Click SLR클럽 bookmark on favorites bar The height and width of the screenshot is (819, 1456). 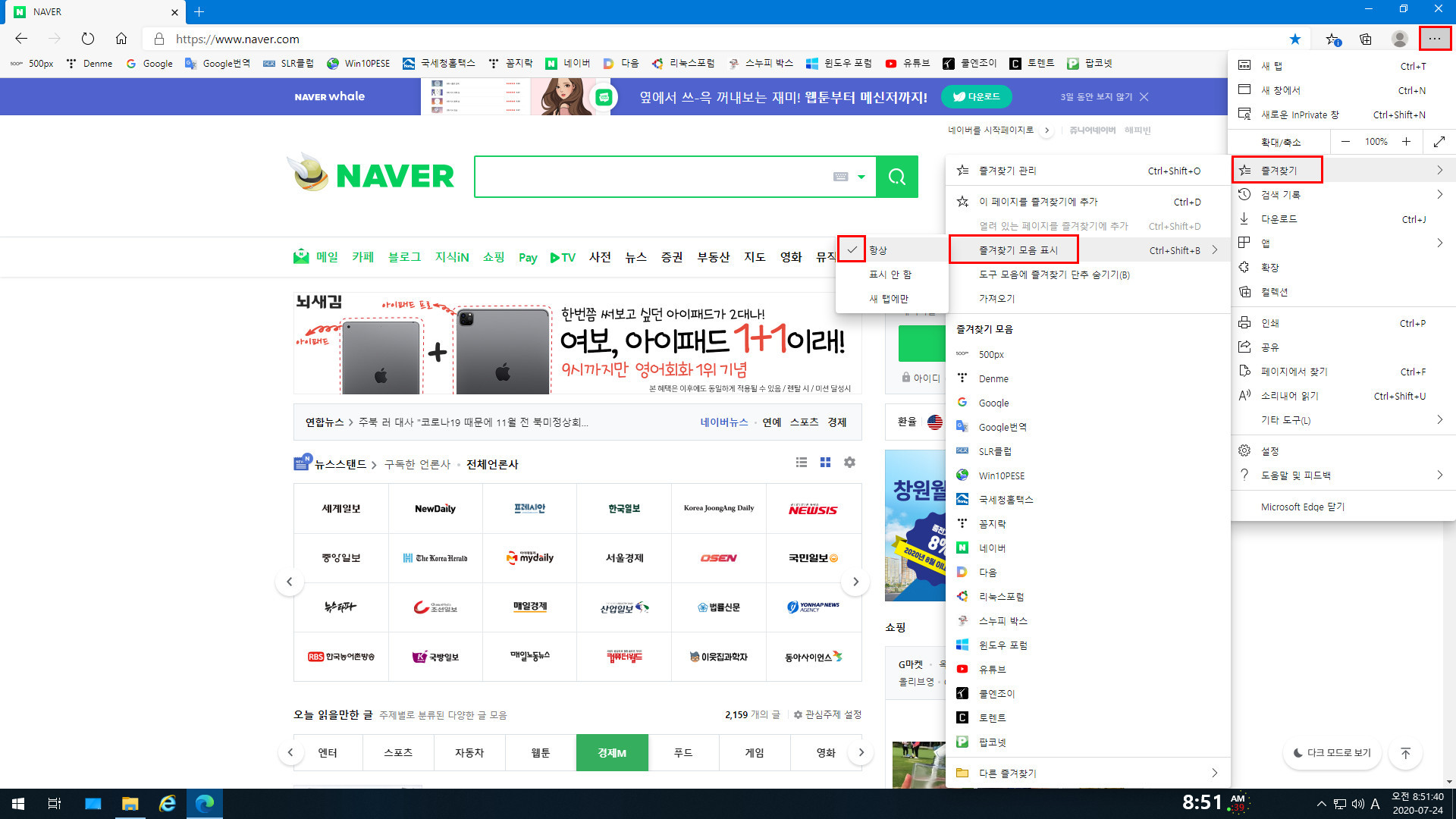point(288,64)
